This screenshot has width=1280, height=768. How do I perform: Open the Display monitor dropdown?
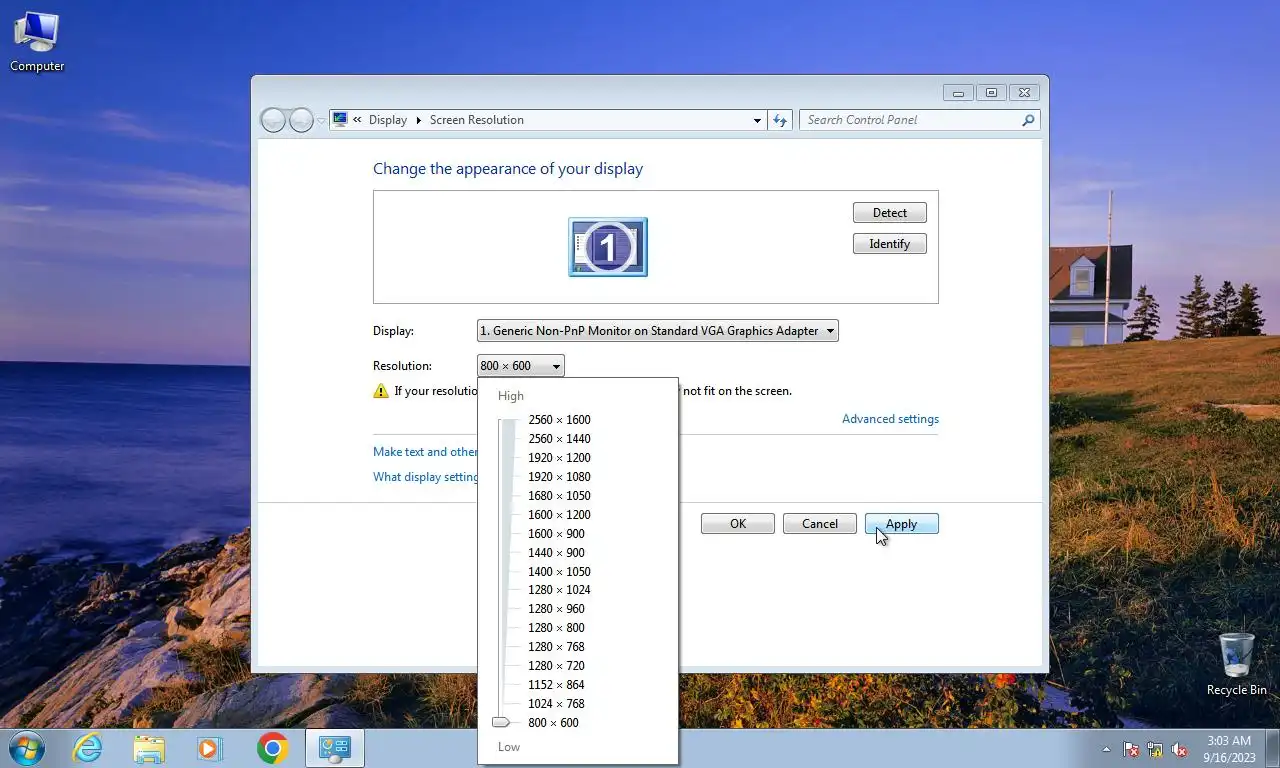657,331
